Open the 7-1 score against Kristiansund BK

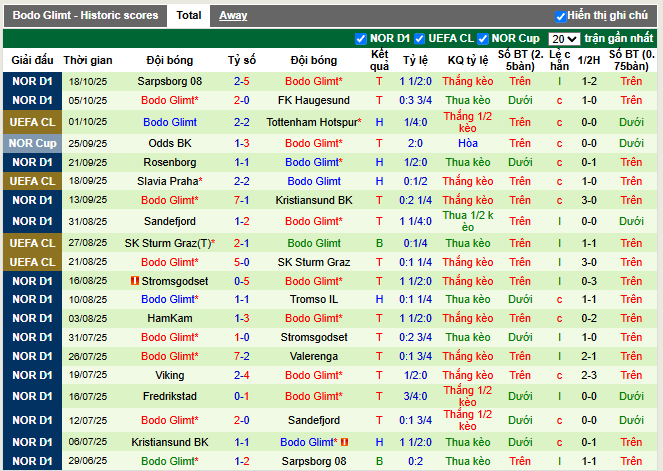[242, 200]
